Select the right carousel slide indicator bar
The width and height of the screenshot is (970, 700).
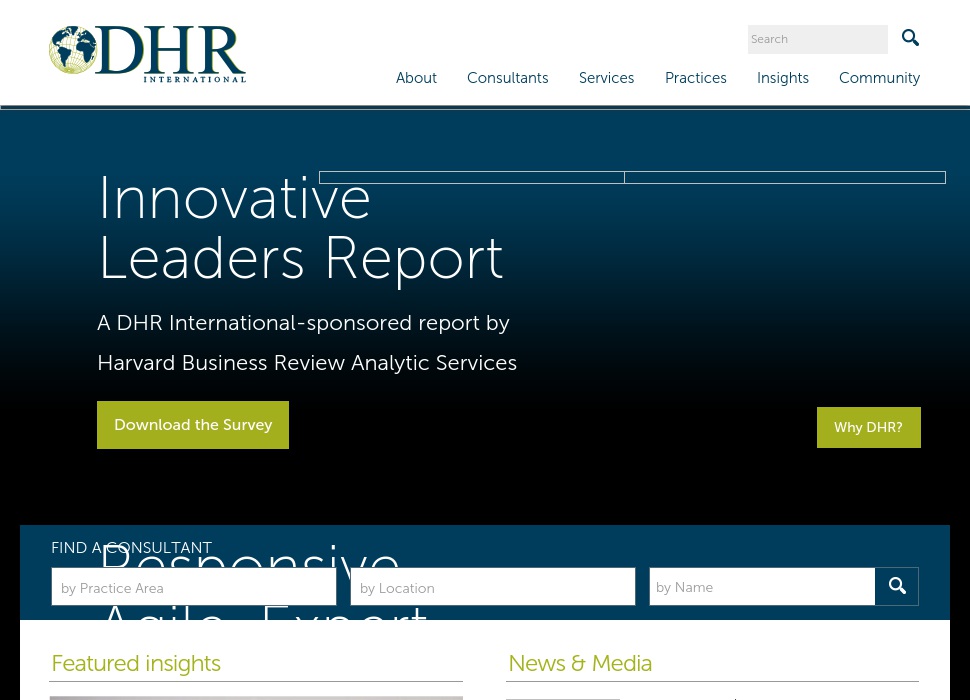[x=784, y=178]
